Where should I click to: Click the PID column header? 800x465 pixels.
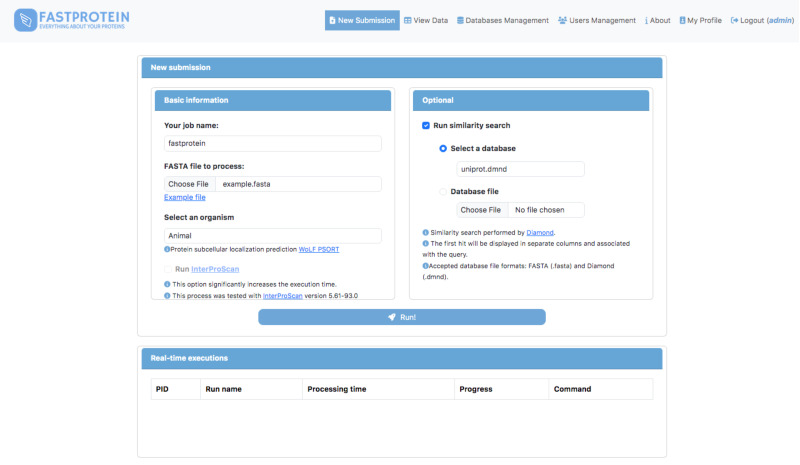[176, 389]
